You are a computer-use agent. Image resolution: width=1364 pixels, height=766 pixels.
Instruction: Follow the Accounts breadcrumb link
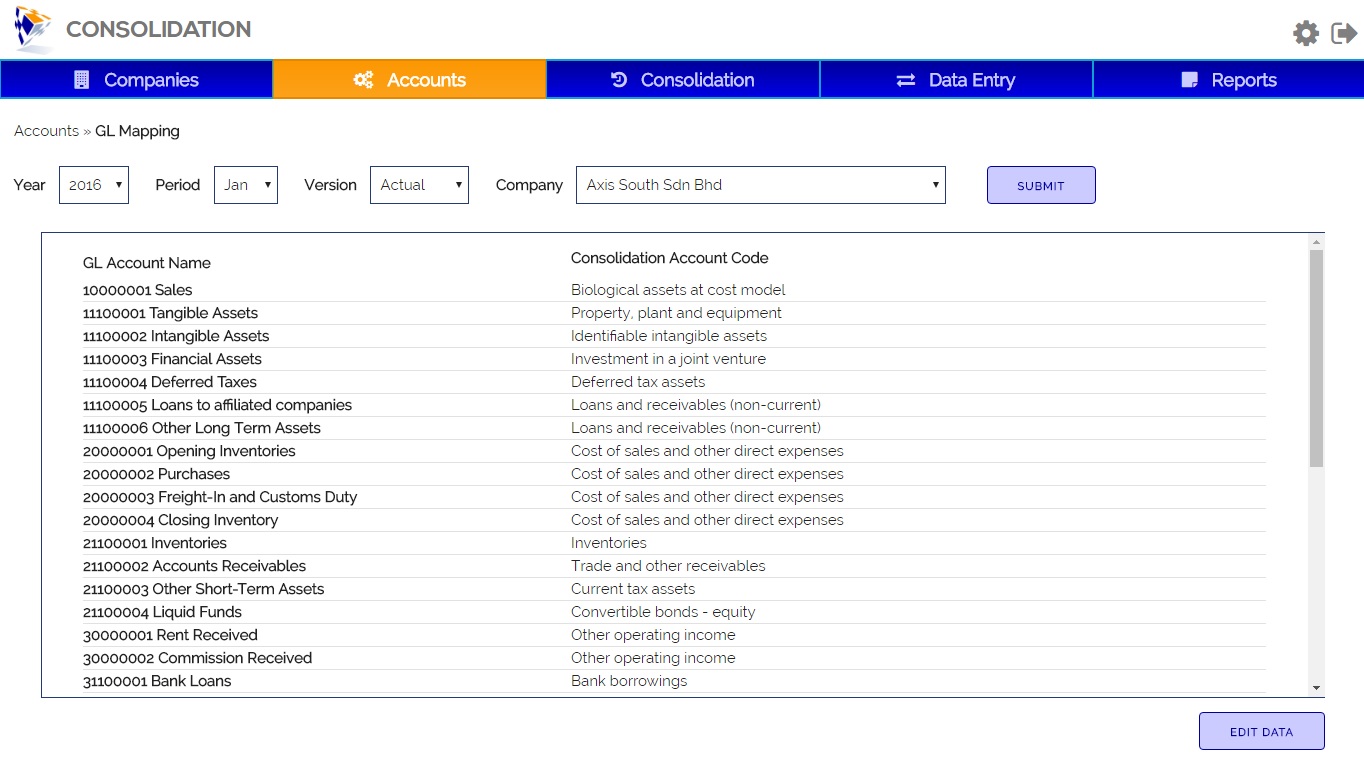(46, 131)
